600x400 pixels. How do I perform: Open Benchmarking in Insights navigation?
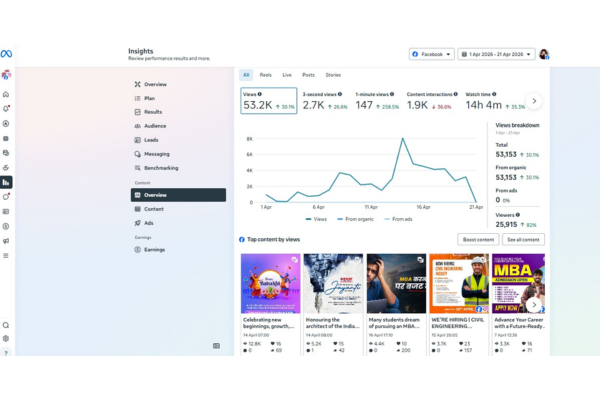pyautogui.click(x=178, y=168)
